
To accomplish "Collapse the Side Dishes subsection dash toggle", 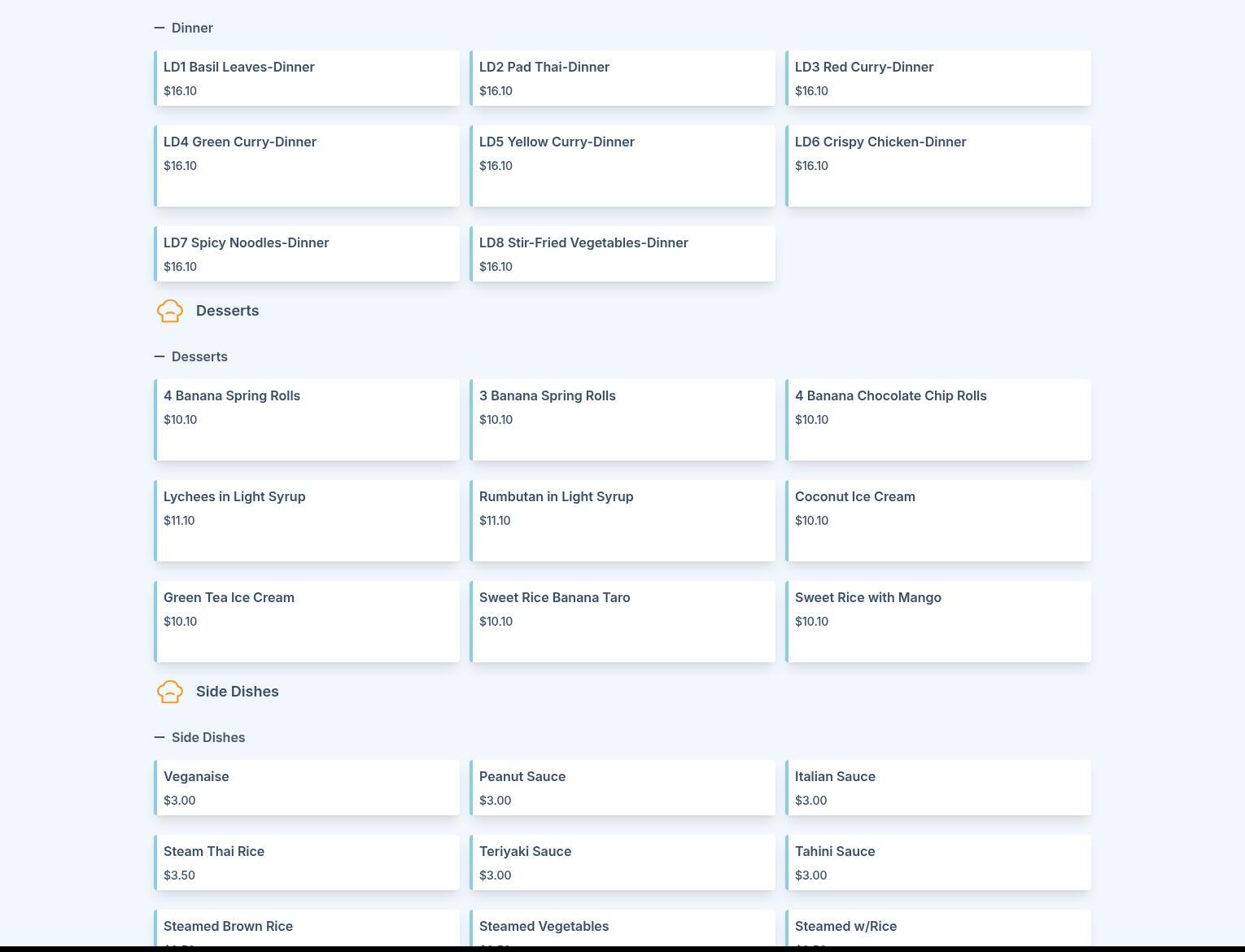I will 159,737.
